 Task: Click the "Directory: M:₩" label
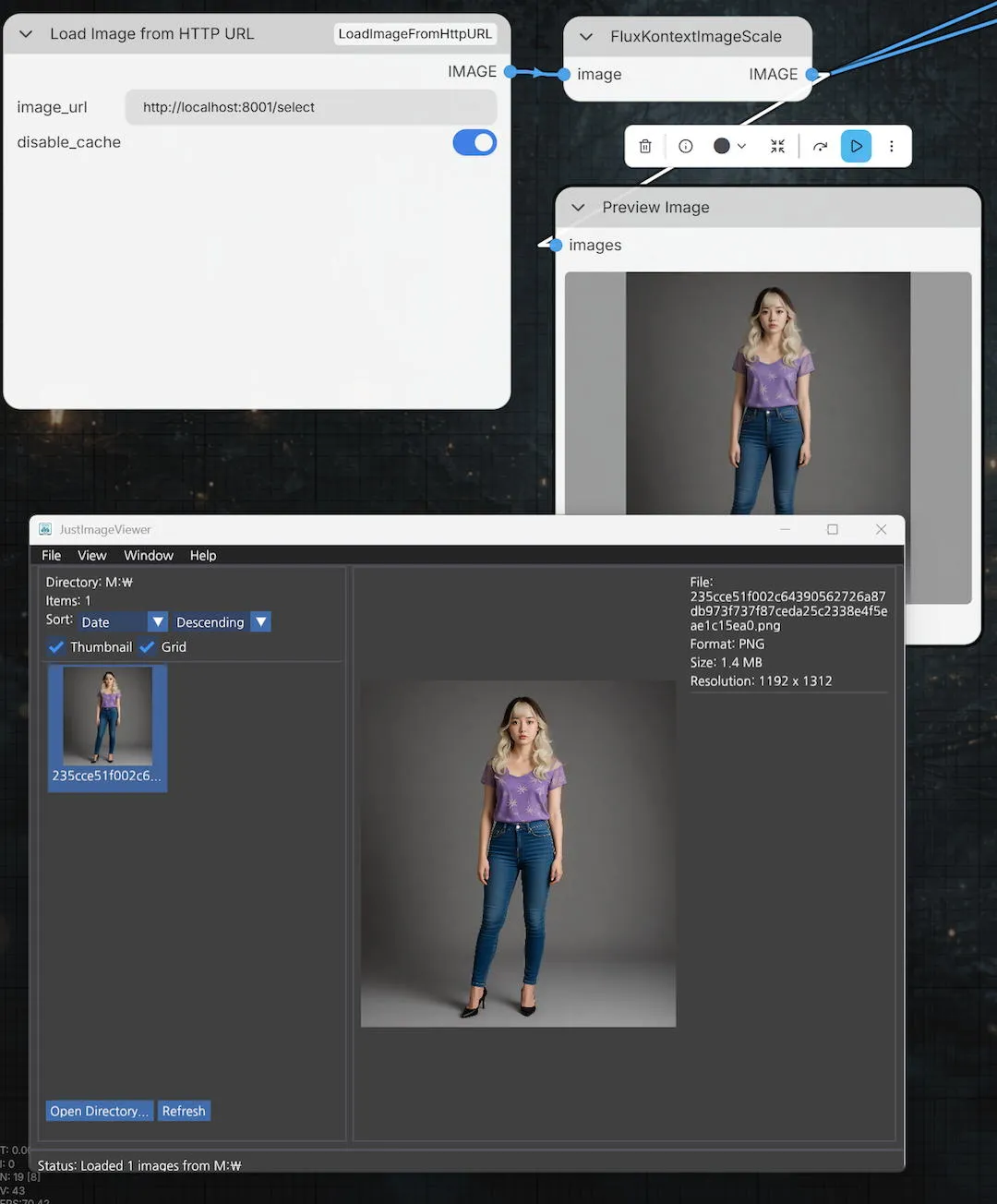coord(90,582)
